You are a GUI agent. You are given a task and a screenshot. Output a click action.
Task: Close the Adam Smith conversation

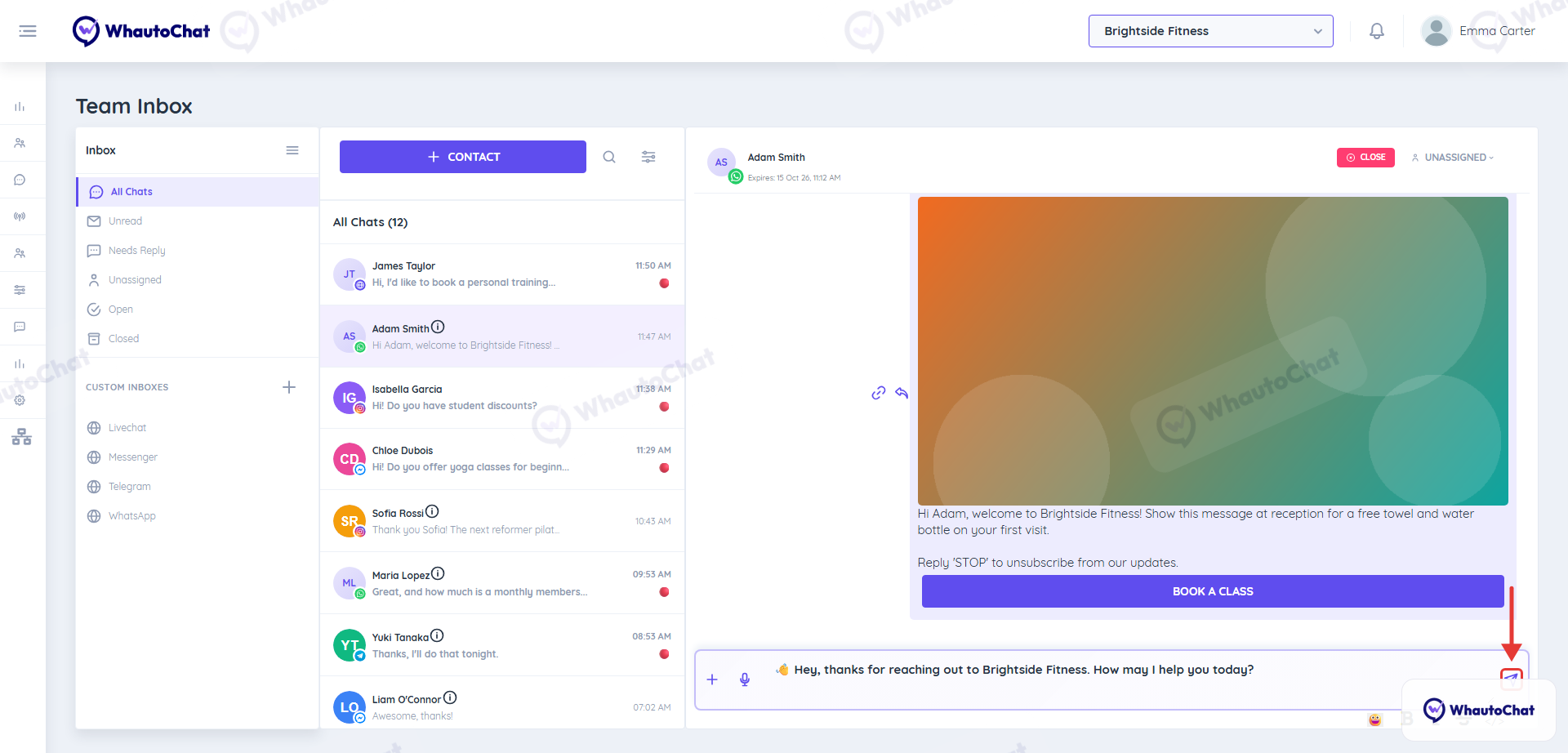click(x=1365, y=158)
